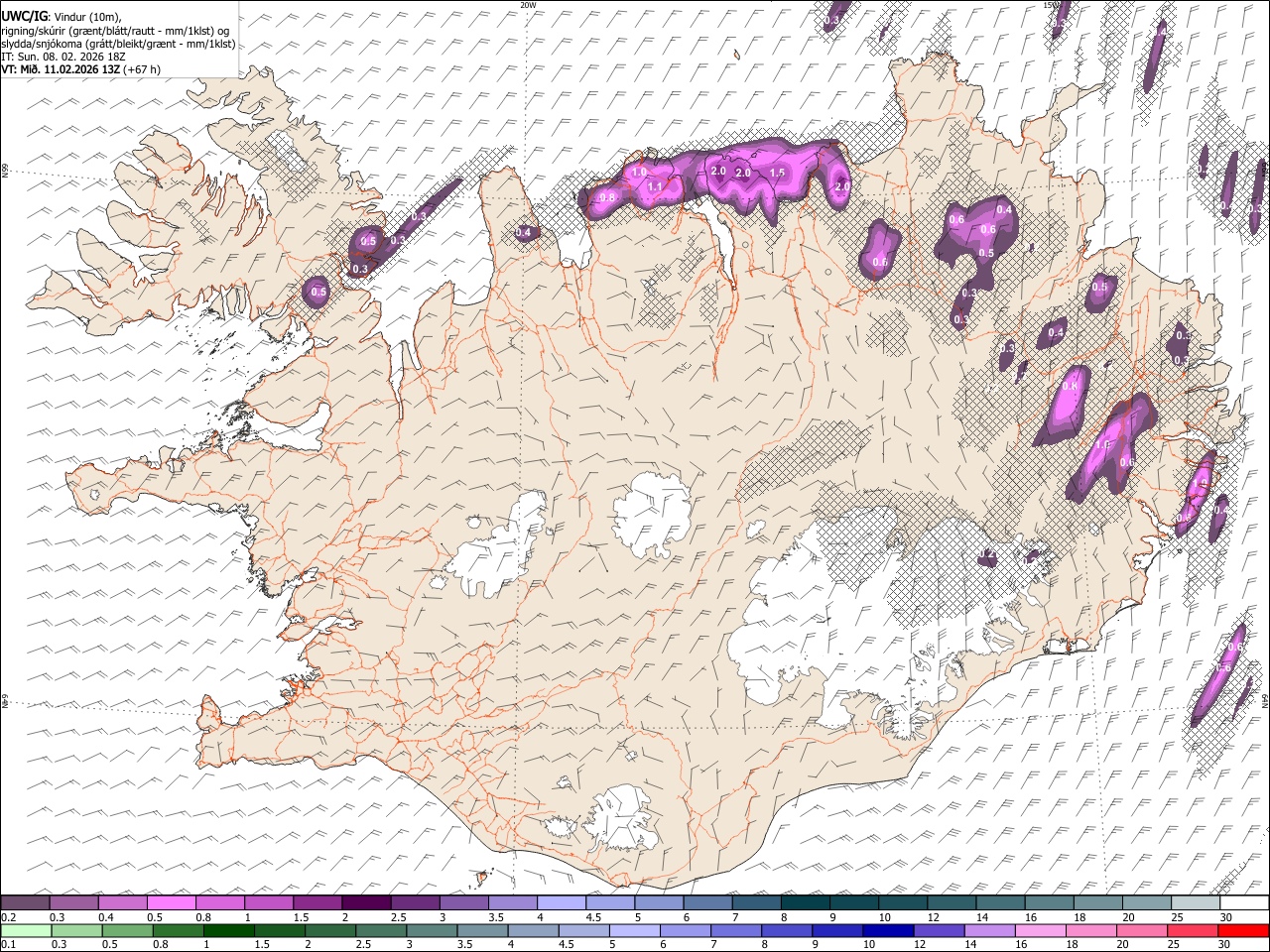Click the darkest green 1 rain-scale swatch
The width and height of the screenshot is (1270, 952).
(228, 930)
